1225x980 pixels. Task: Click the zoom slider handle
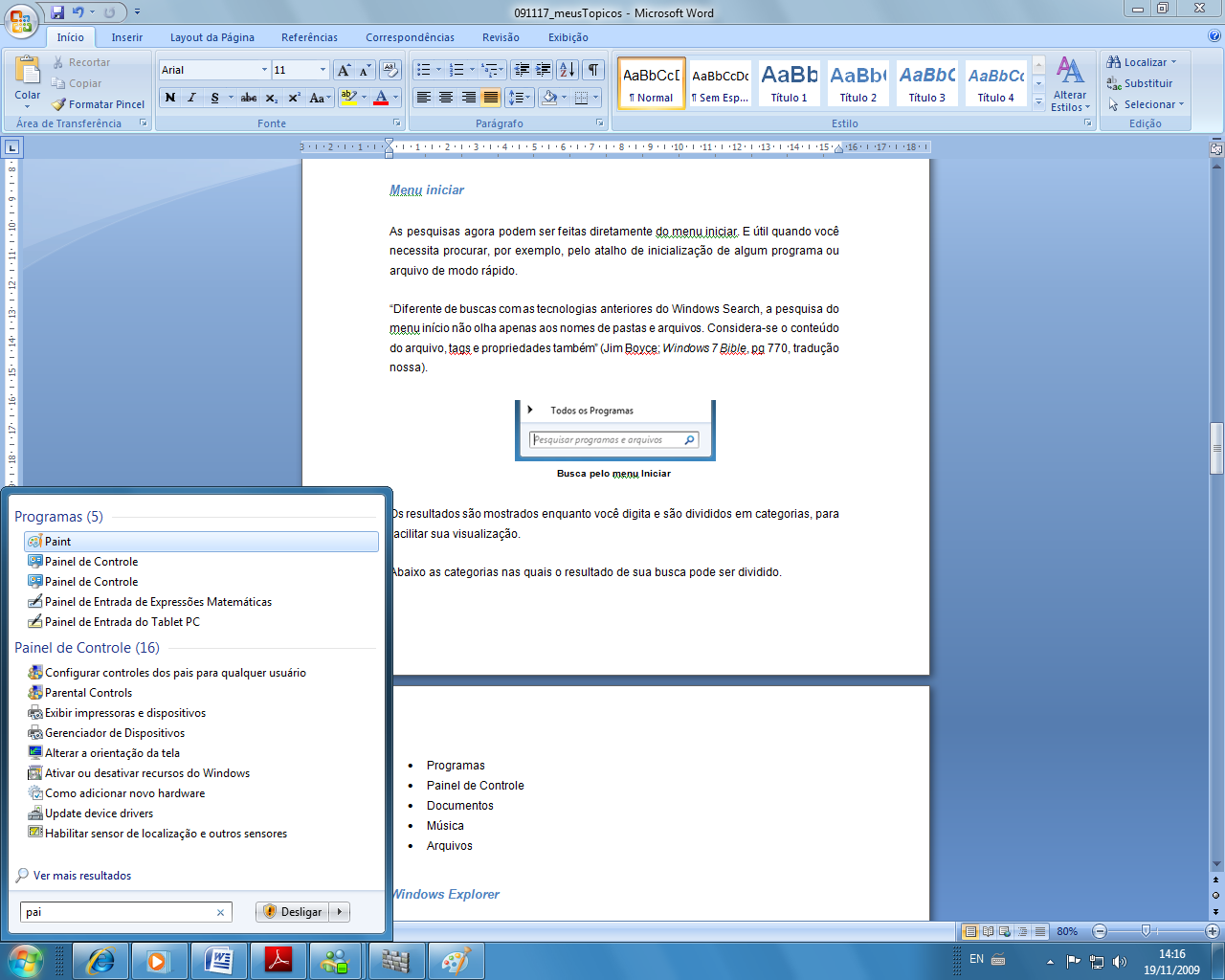click(x=1146, y=931)
